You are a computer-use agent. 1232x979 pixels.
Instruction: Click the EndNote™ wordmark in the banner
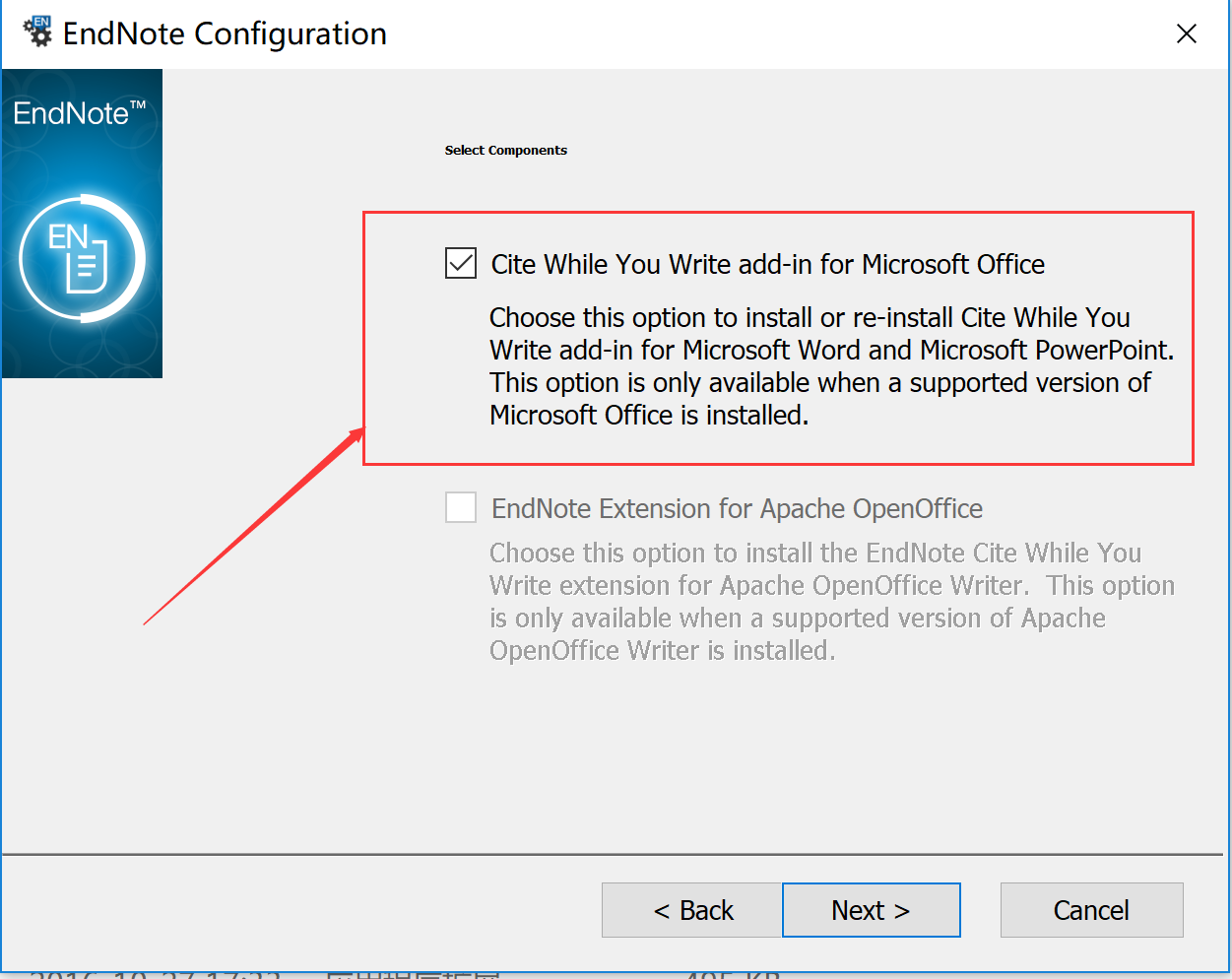(x=79, y=113)
